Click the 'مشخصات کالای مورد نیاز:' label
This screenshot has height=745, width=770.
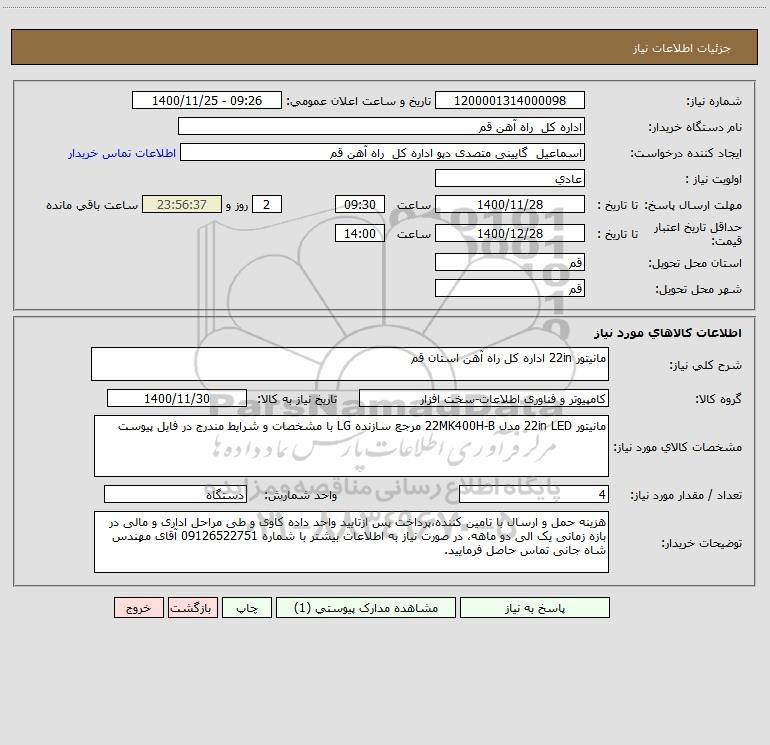678,447
